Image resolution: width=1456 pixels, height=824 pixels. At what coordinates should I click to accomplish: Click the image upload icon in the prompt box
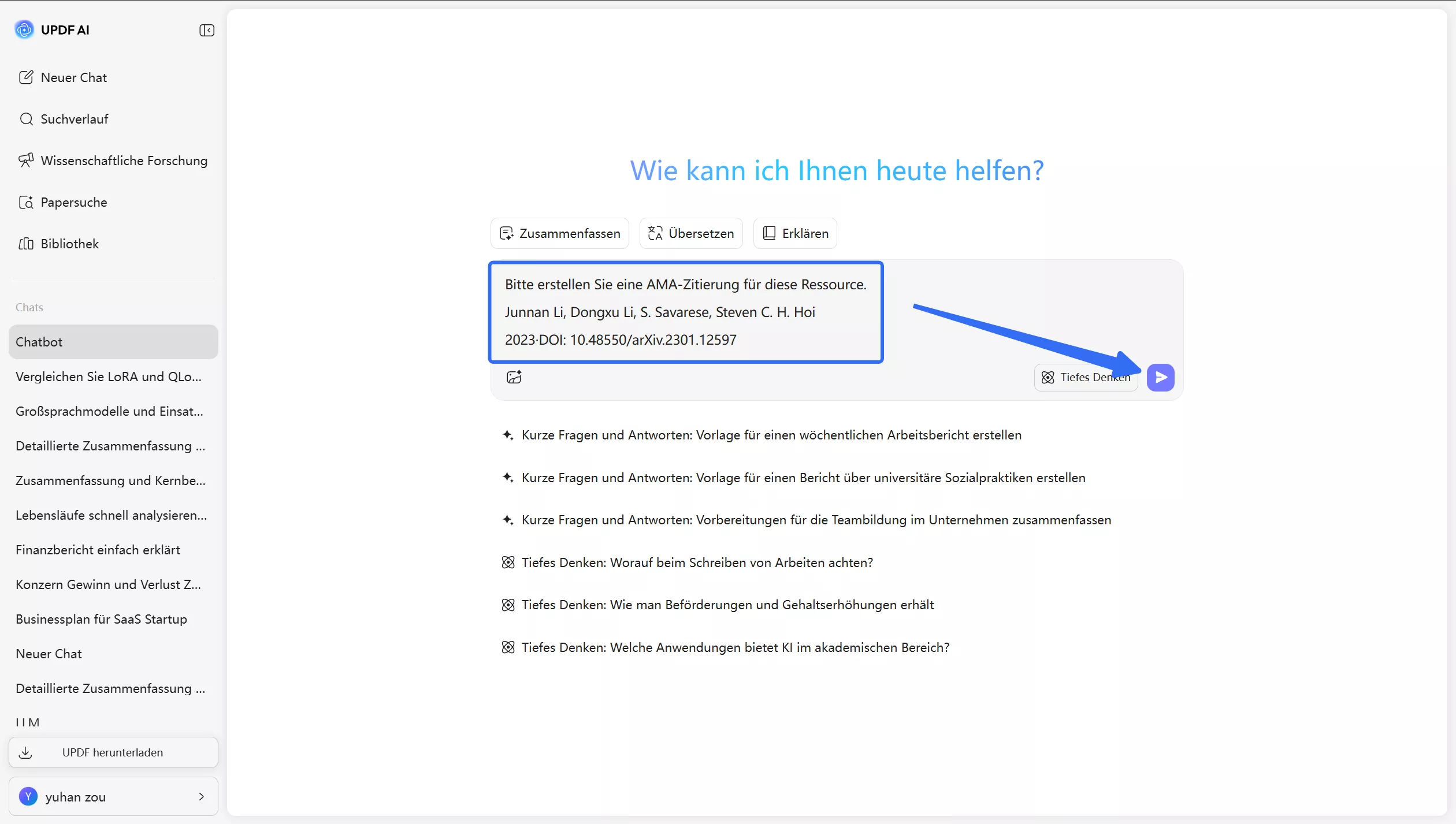[514, 377]
